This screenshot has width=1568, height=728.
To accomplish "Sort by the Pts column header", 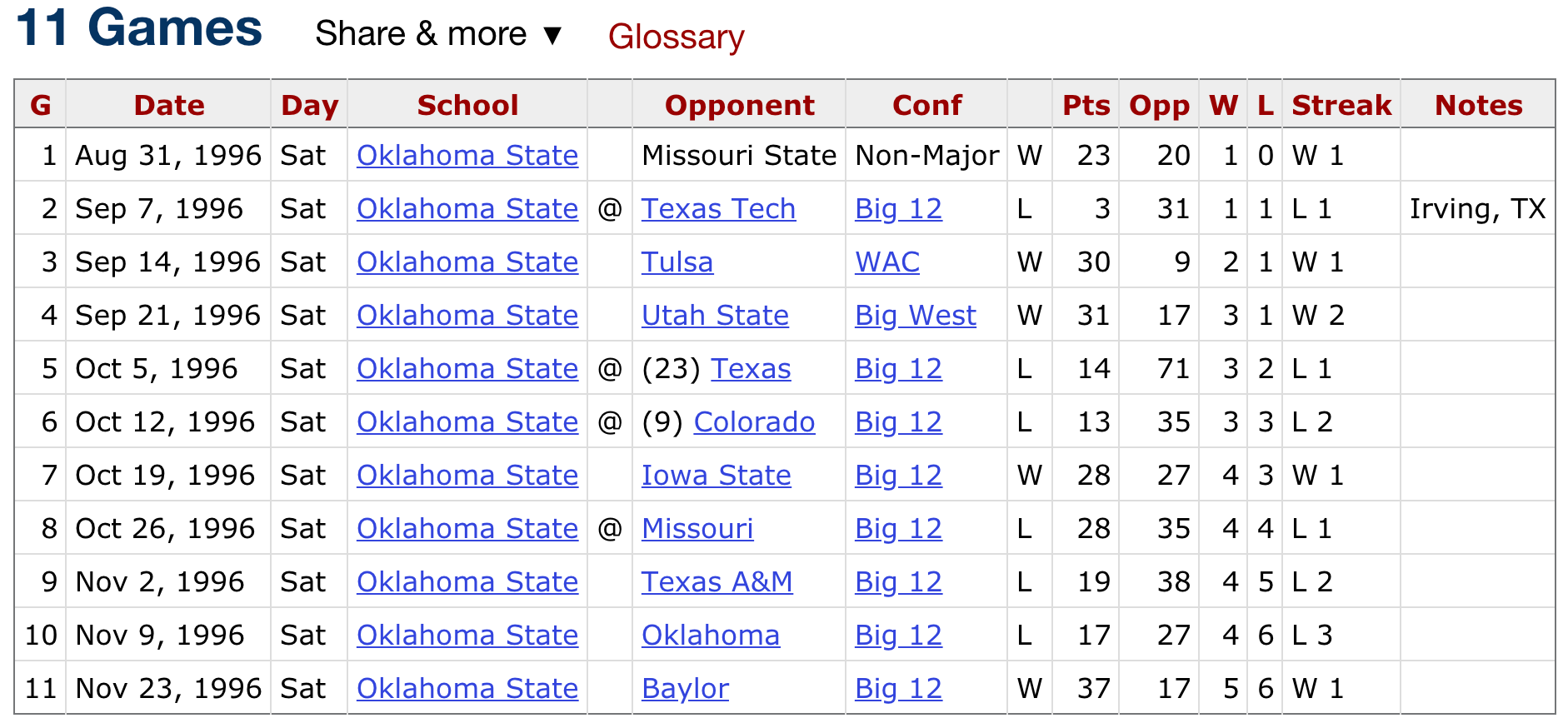I will 1086,105.
